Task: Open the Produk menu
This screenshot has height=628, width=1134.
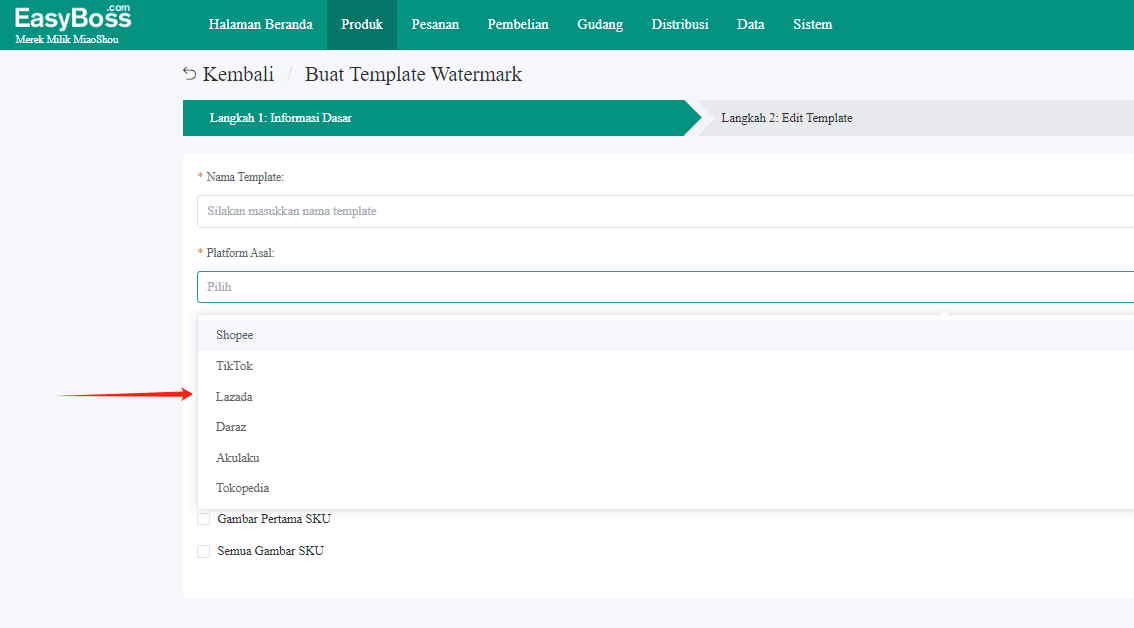Action: coord(362,25)
